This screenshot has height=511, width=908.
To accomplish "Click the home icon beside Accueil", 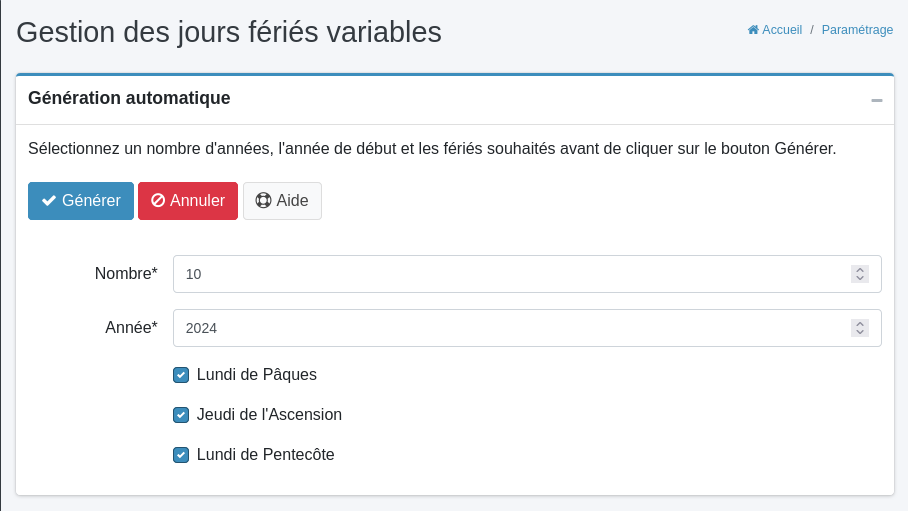I will coord(753,30).
